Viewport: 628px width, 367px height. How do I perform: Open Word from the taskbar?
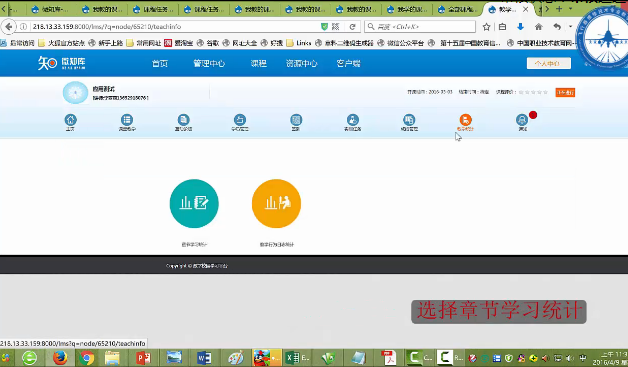point(204,358)
